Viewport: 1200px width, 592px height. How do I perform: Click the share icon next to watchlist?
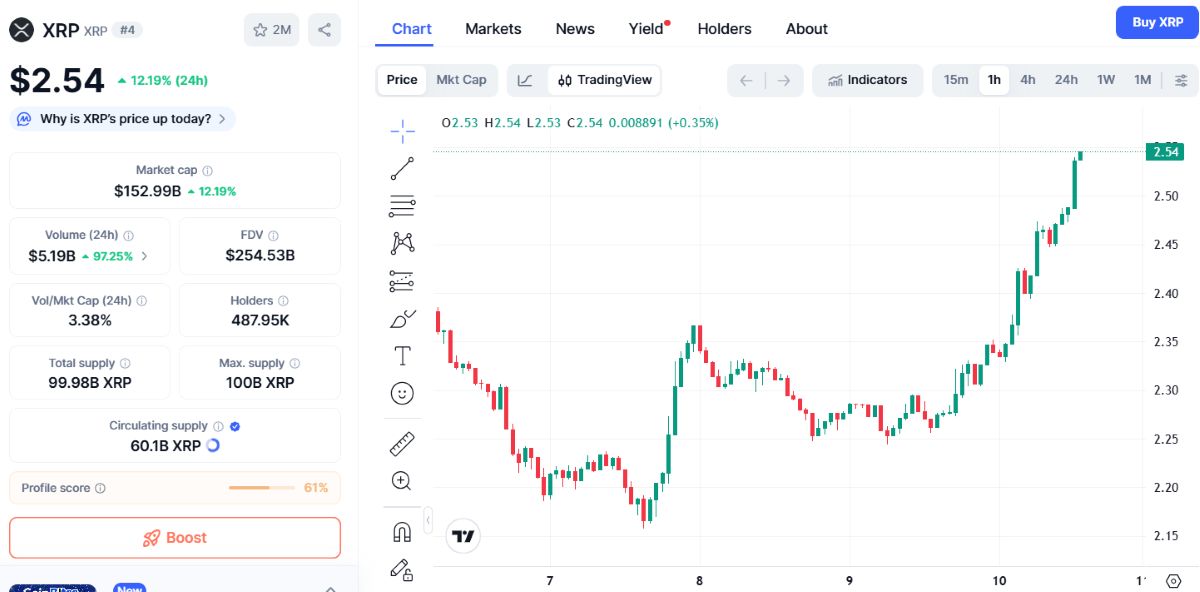324,30
